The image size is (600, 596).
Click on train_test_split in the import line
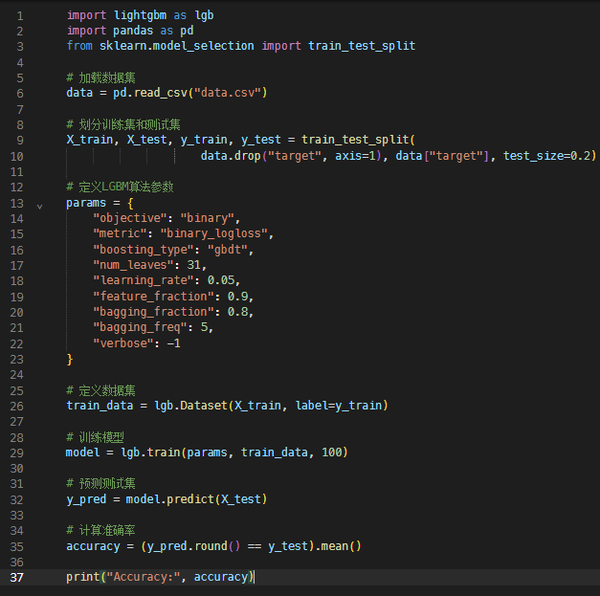click(361, 46)
